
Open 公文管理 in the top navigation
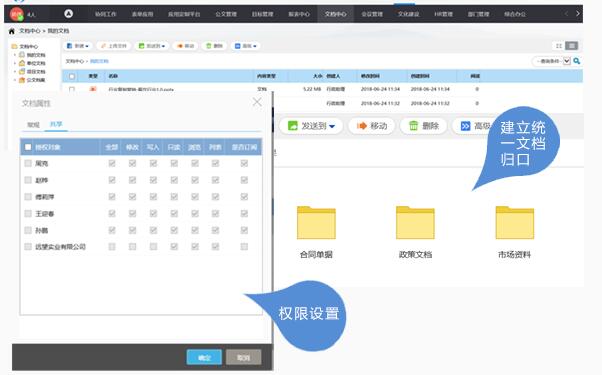tap(226, 14)
